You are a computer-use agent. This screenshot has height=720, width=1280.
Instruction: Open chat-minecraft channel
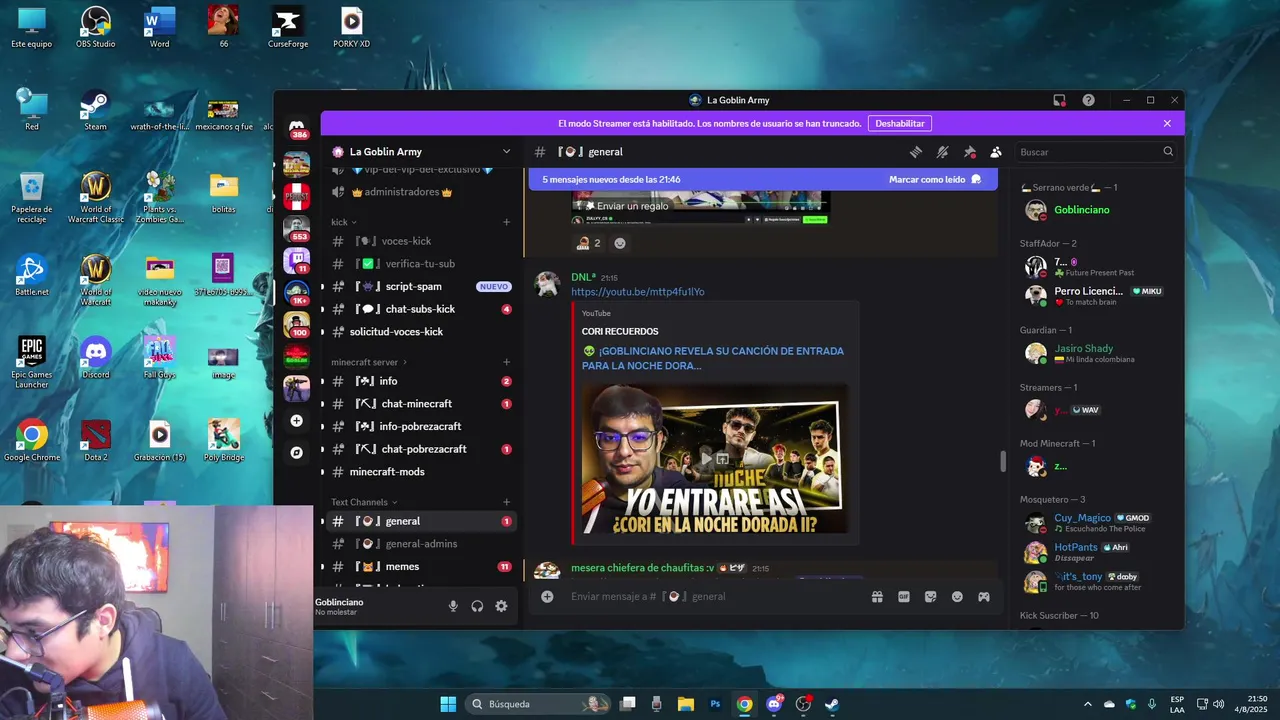click(x=421, y=404)
